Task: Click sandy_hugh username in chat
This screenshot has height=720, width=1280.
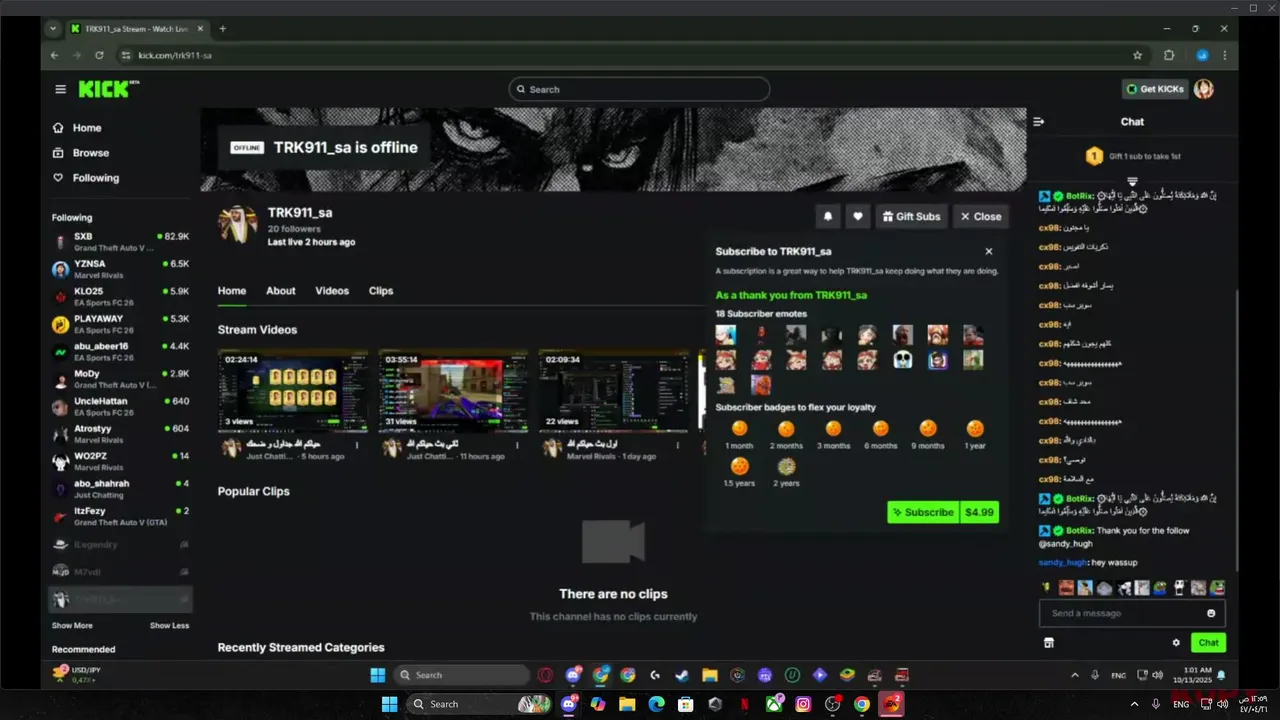Action: [x=1062, y=563]
